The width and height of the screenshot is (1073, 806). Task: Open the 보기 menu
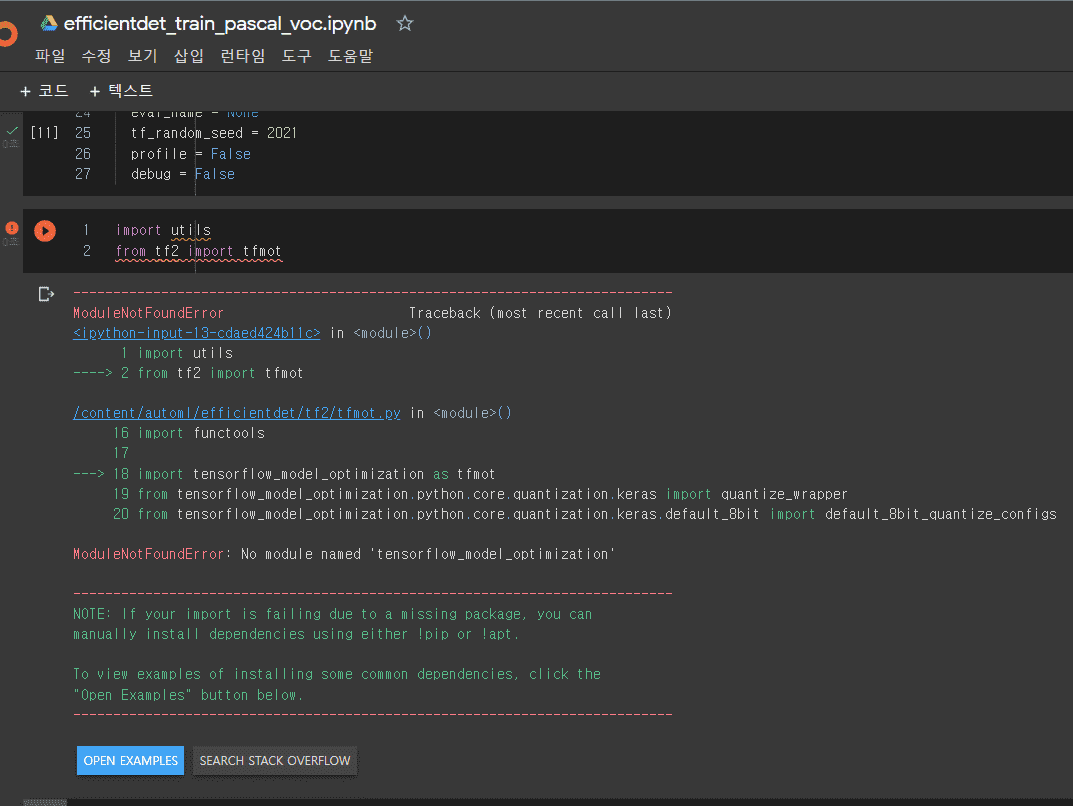(x=142, y=56)
